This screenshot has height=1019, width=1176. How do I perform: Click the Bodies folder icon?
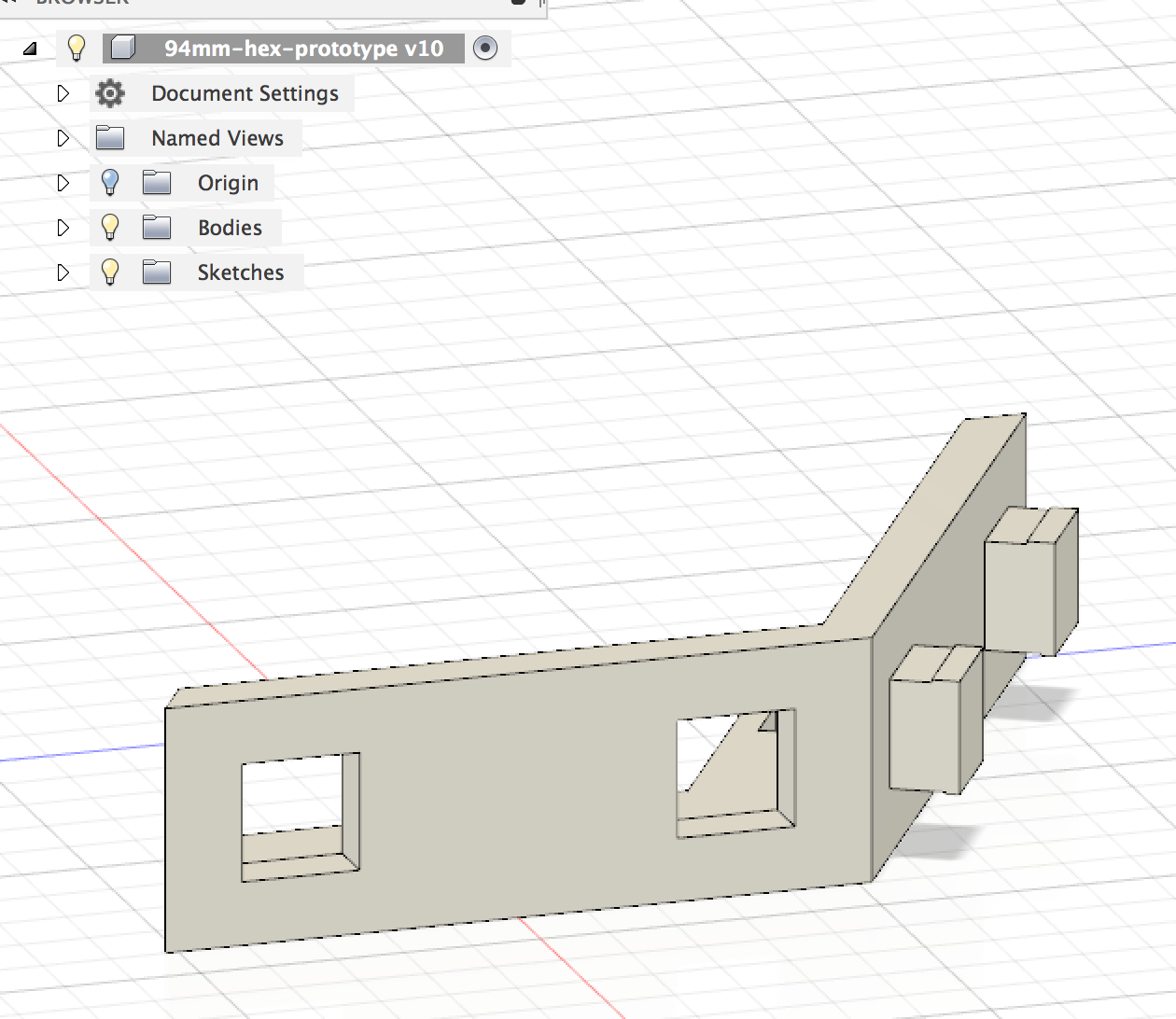(157, 227)
